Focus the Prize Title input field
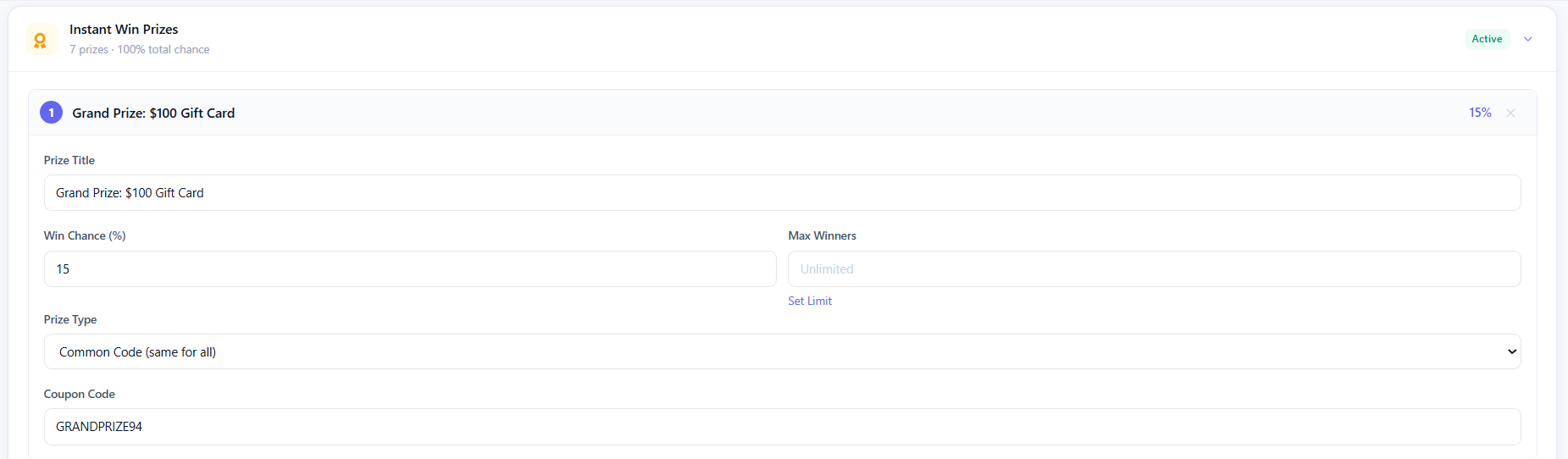 [782, 193]
